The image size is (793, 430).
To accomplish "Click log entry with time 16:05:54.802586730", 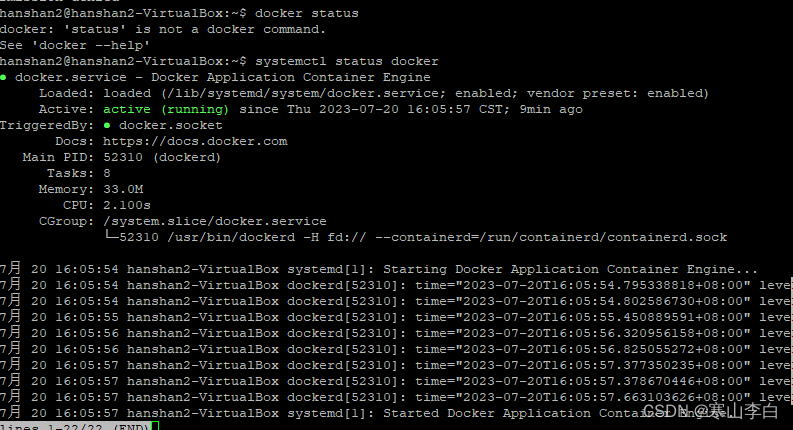I will [x=394, y=302].
